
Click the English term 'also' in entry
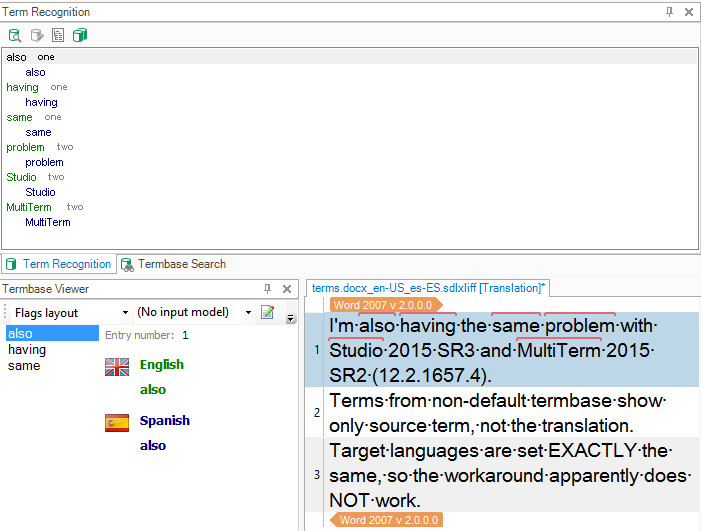point(153,390)
